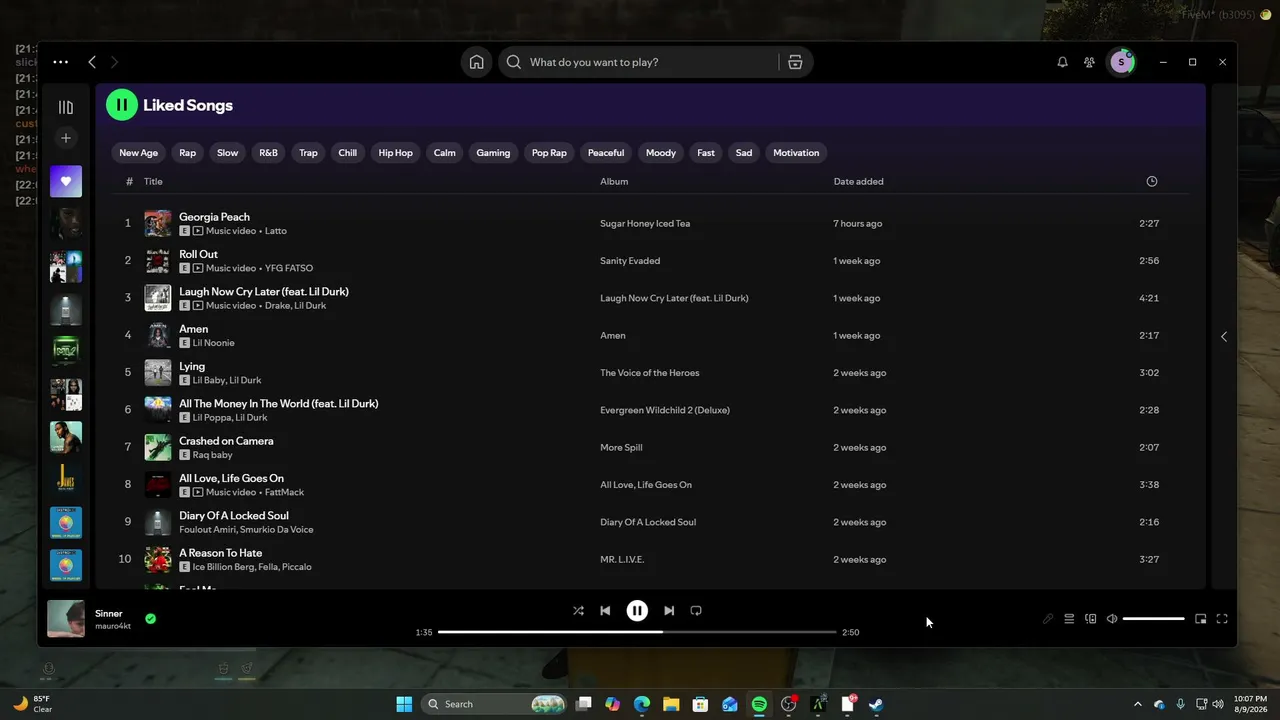
Task: Open Liked Songs heart tile in sidebar
Action: (x=66, y=181)
